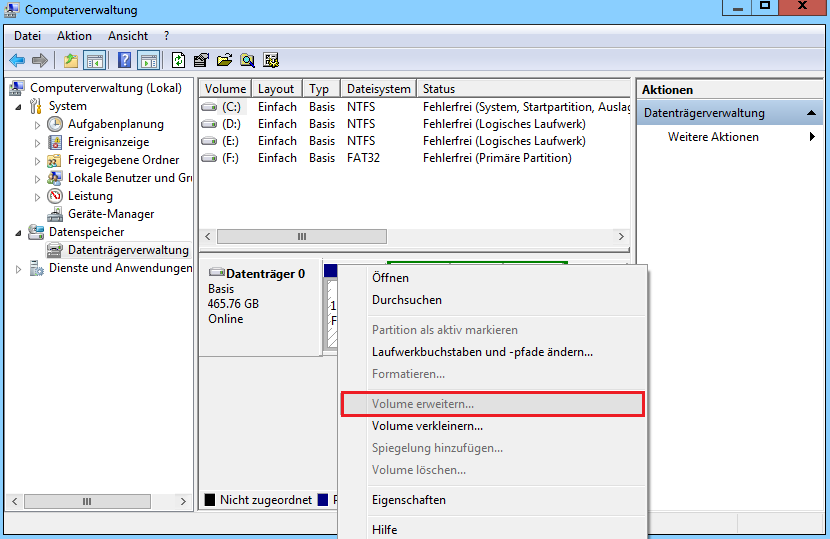This screenshot has height=539, width=830.
Task: Sort by the Status column header
Action: point(523,89)
